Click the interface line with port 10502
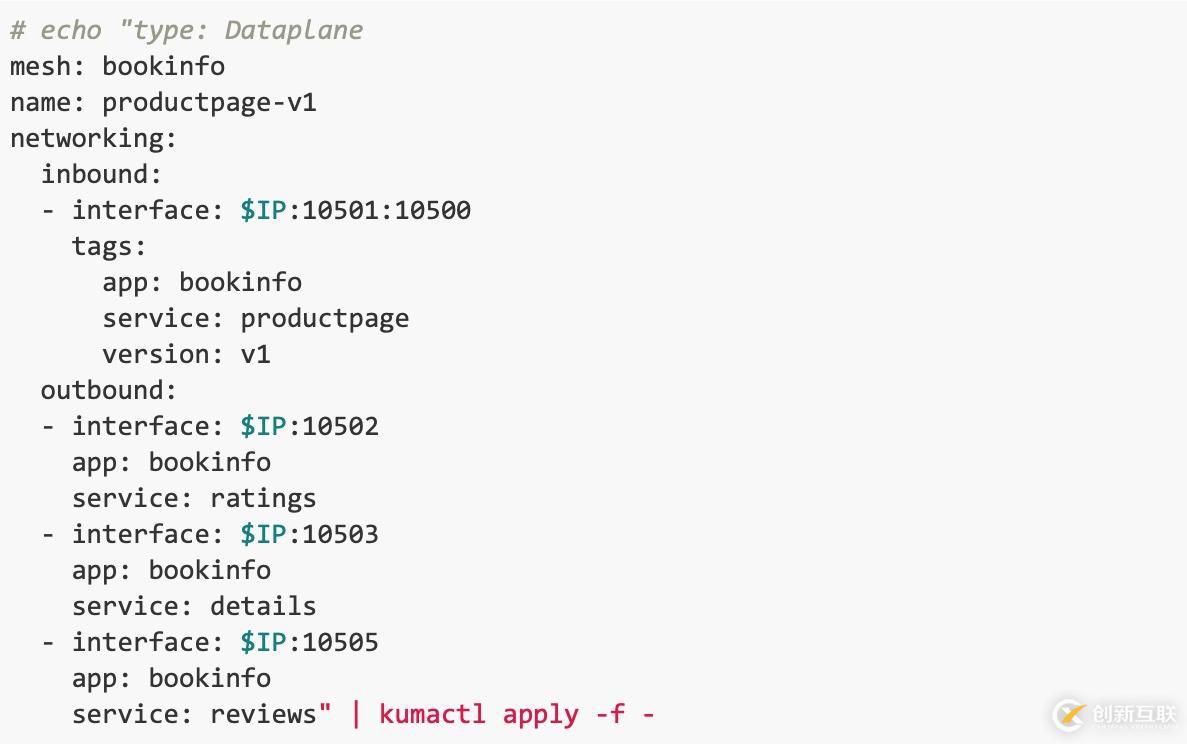 [x=224, y=426]
